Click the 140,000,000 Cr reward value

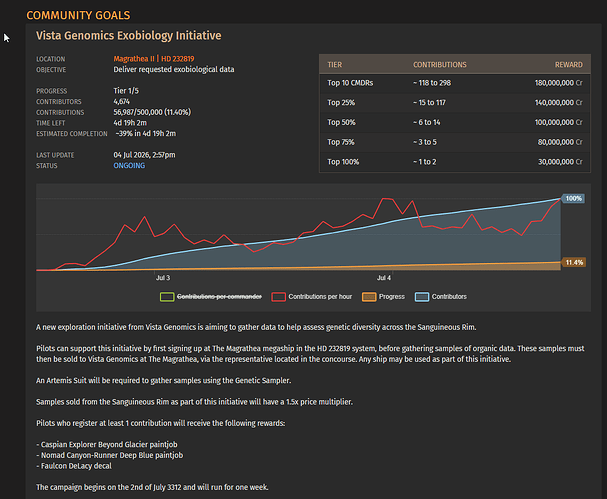pyautogui.click(x=558, y=103)
